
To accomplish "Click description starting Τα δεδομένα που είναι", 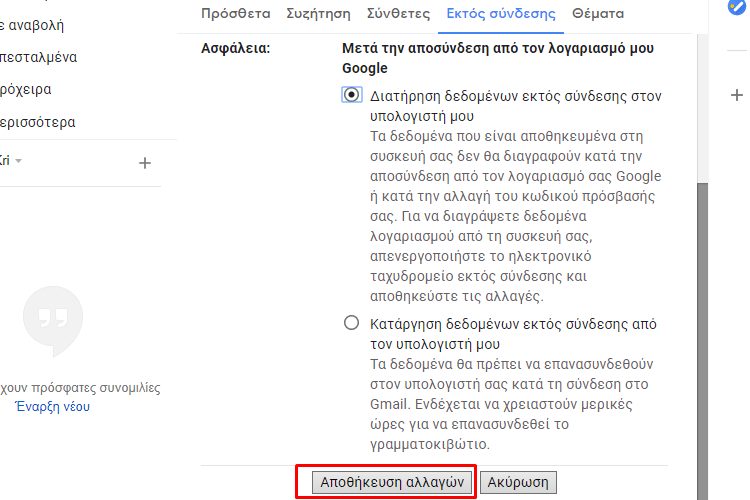I will pyautogui.click(x=516, y=216).
